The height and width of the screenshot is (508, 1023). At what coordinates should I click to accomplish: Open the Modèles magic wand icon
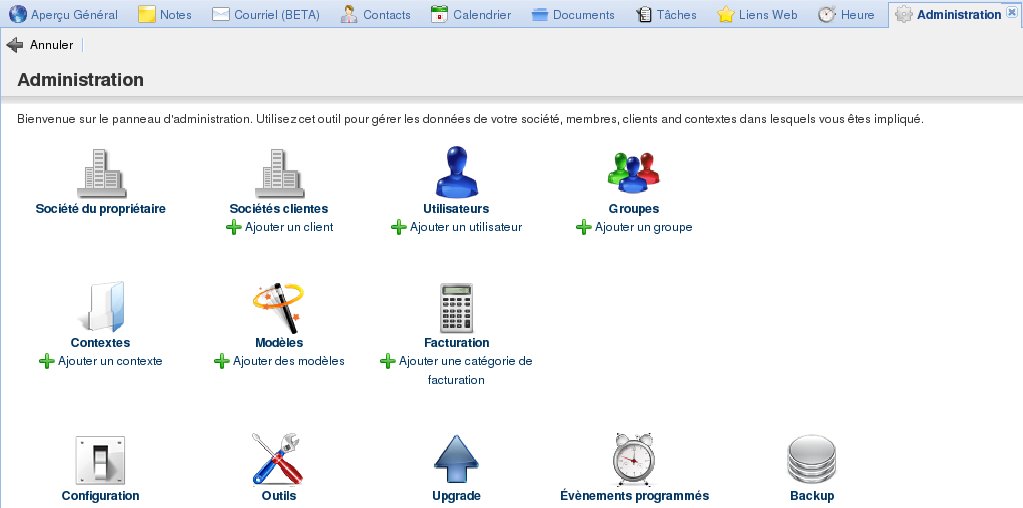[x=278, y=307]
